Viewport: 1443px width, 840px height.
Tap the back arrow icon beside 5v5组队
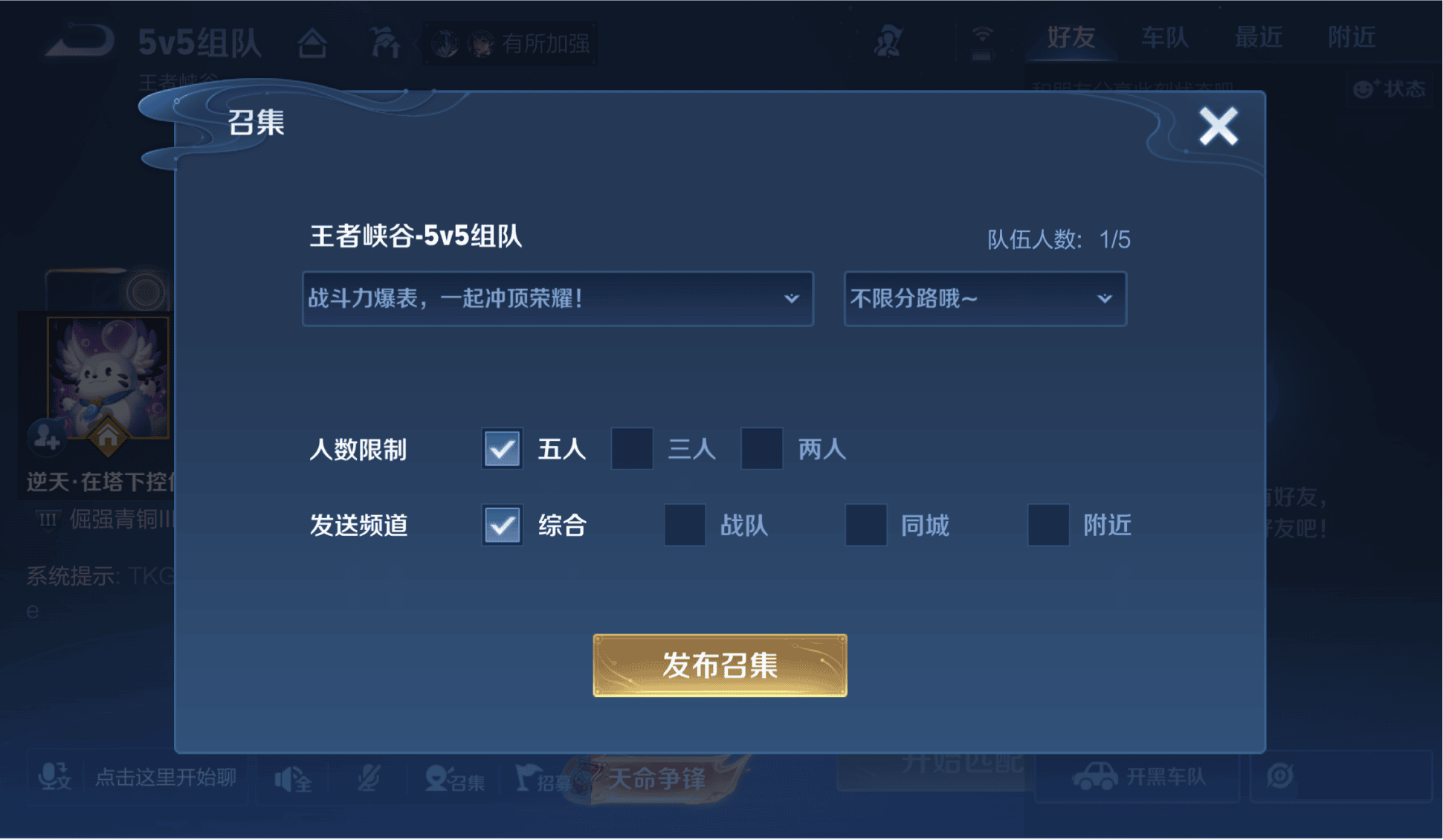pos(80,40)
